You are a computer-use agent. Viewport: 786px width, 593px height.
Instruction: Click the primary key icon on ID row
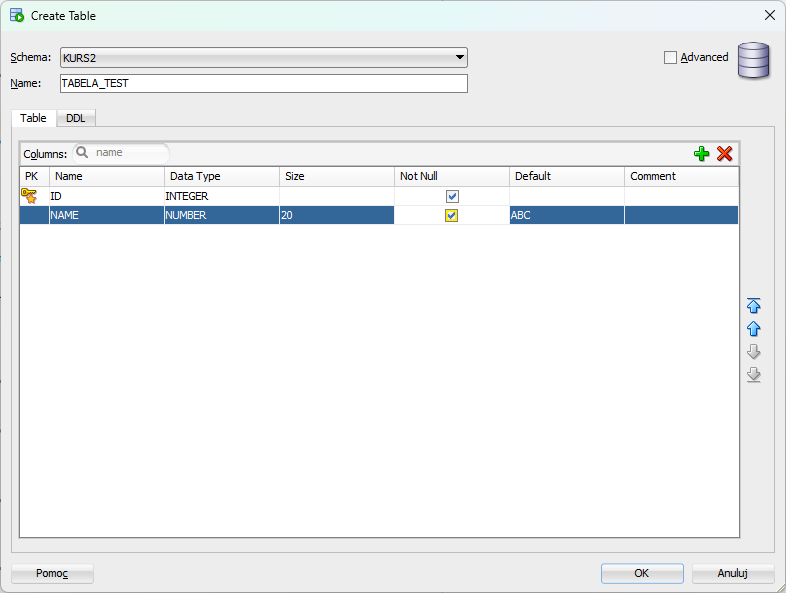pyautogui.click(x=29, y=196)
